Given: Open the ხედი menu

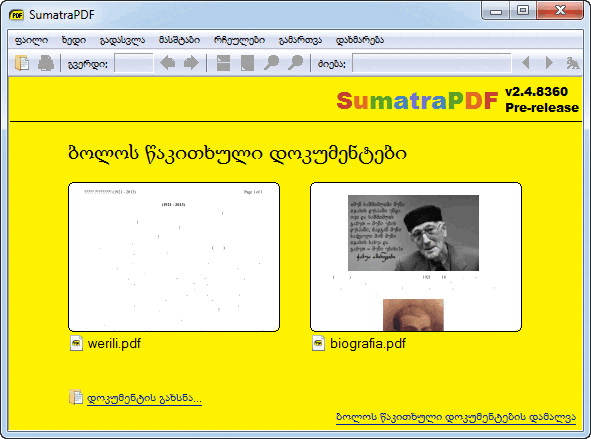Looking at the screenshot, I should point(73,40).
